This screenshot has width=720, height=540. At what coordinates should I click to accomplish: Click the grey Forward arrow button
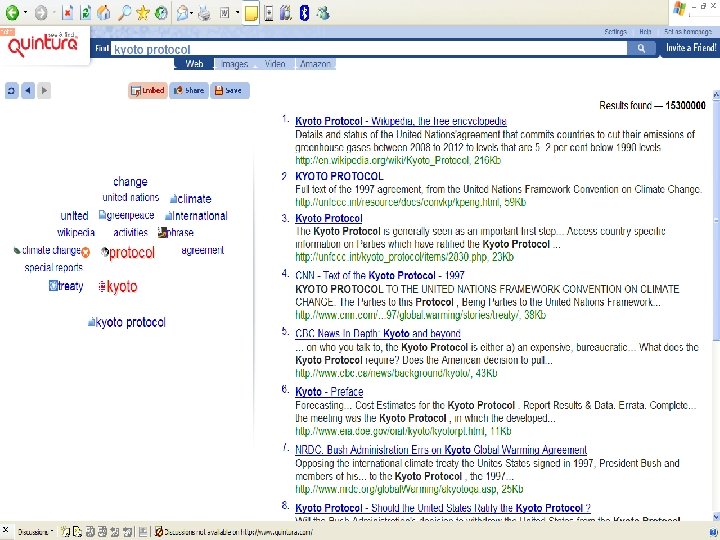(41, 13)
